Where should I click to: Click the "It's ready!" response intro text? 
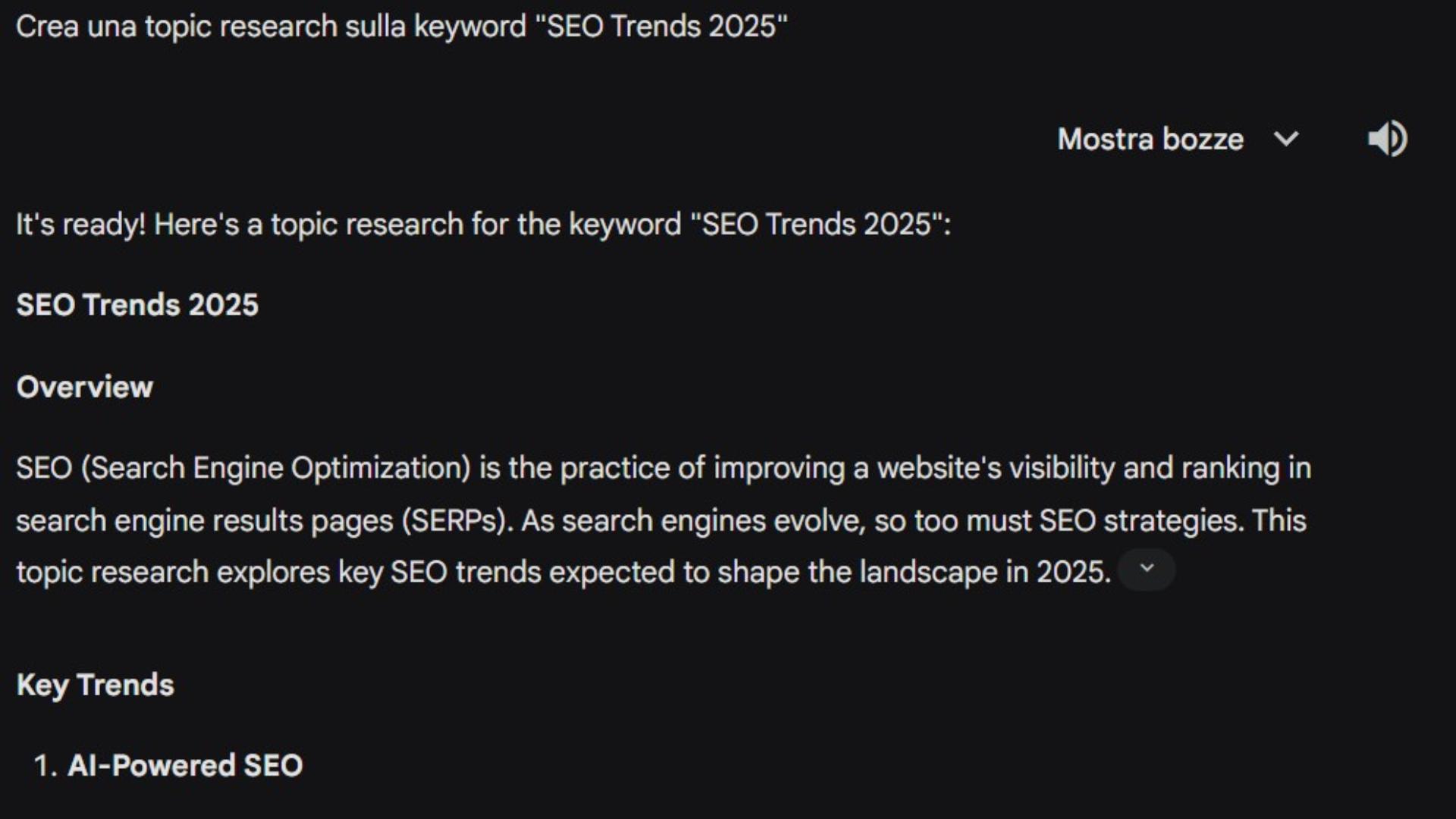[x=80, y=224]
